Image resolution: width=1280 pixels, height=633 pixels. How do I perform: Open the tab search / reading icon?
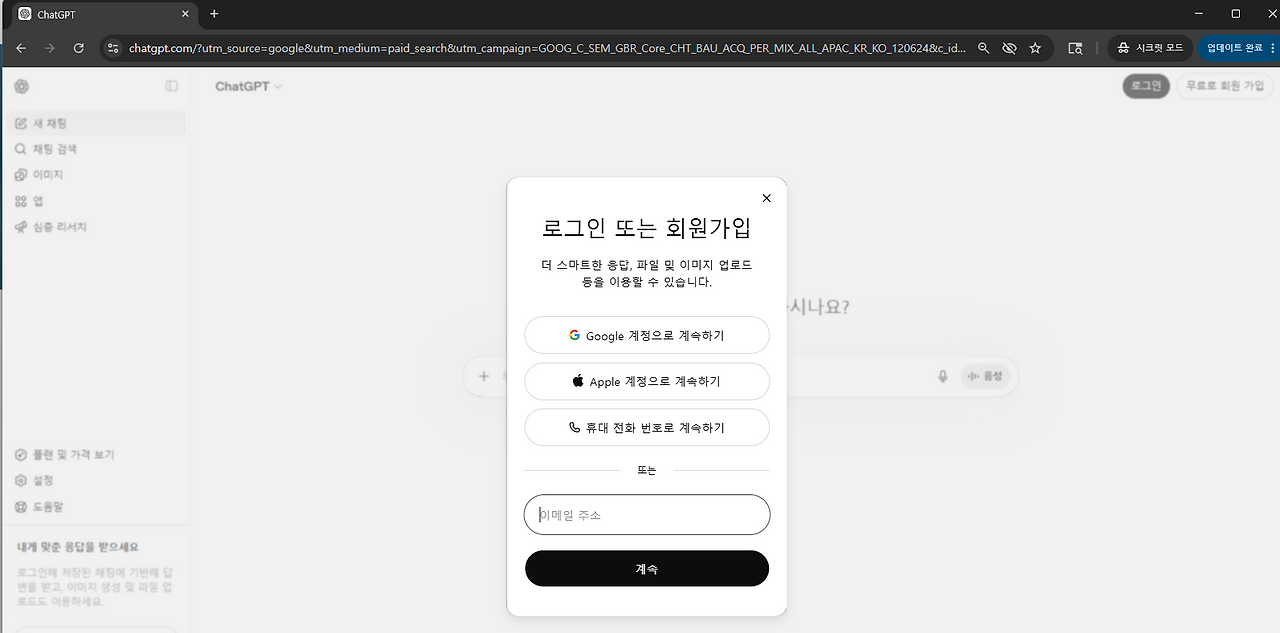1076,47
